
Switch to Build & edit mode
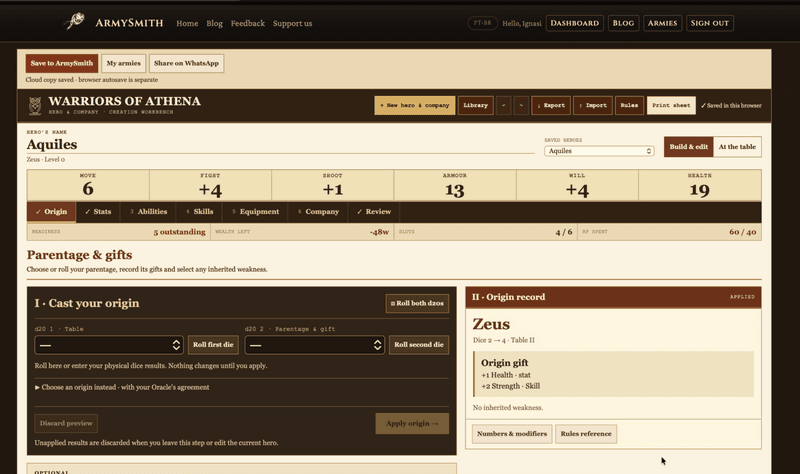(x=688, y=146)
